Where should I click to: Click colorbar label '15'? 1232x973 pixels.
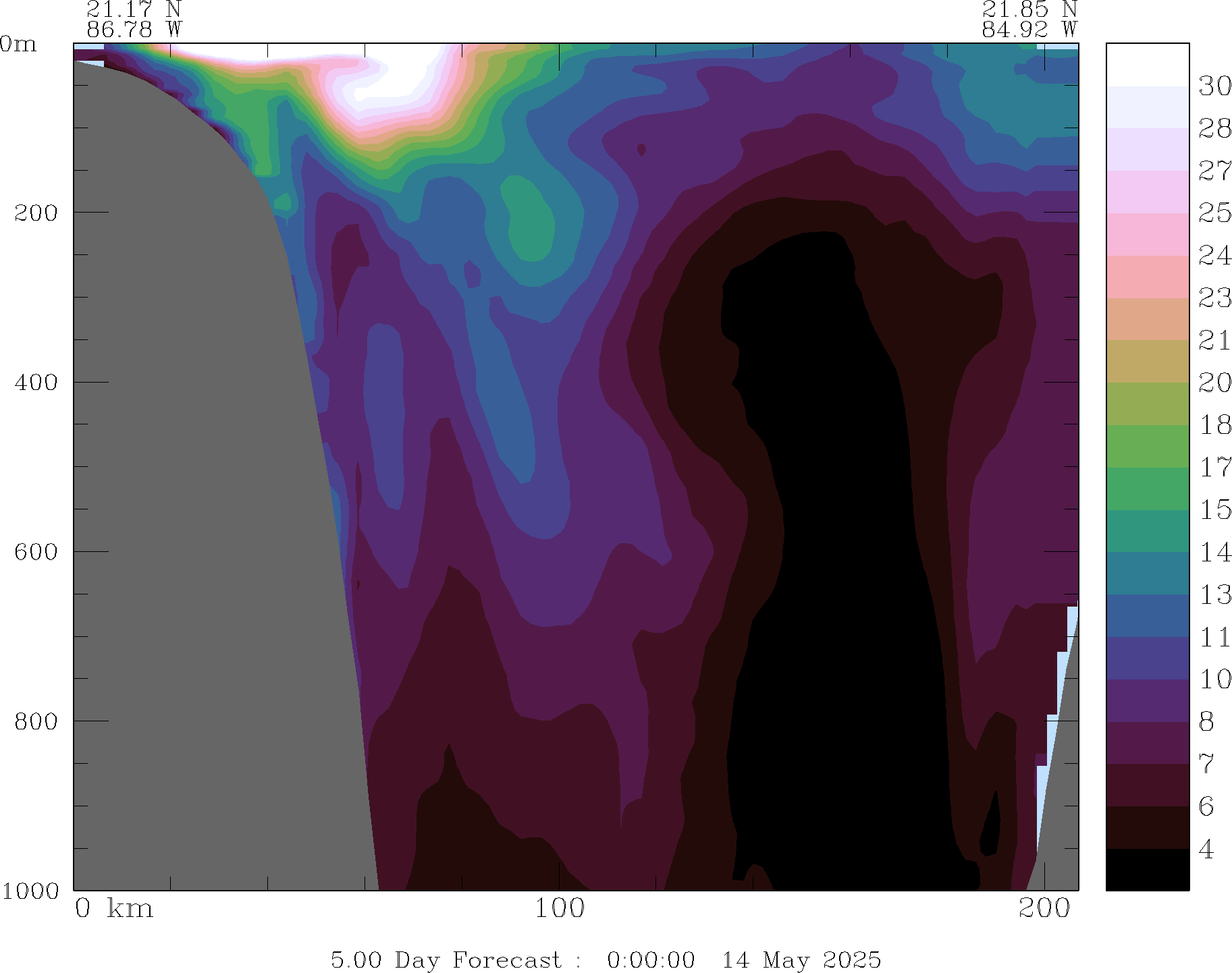click(x=1215, y=510)
